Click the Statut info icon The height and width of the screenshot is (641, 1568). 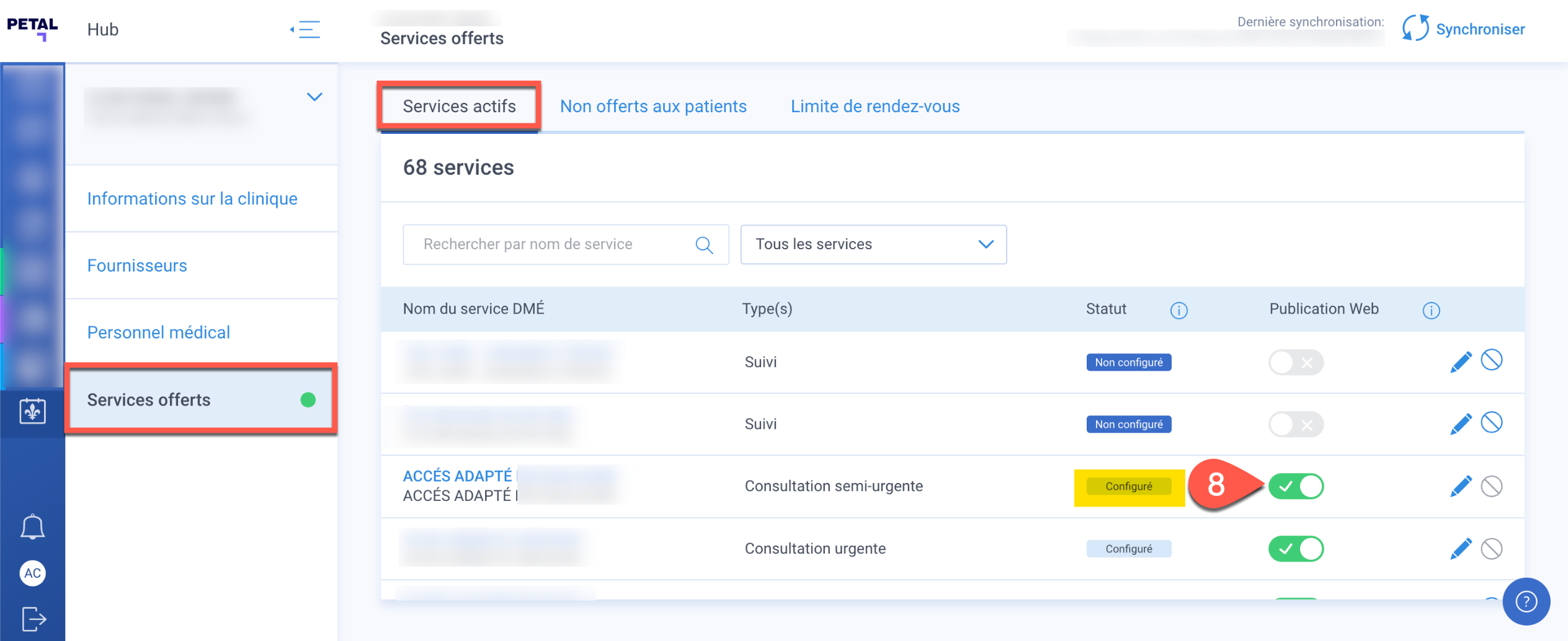click(x=1178, y=310)
